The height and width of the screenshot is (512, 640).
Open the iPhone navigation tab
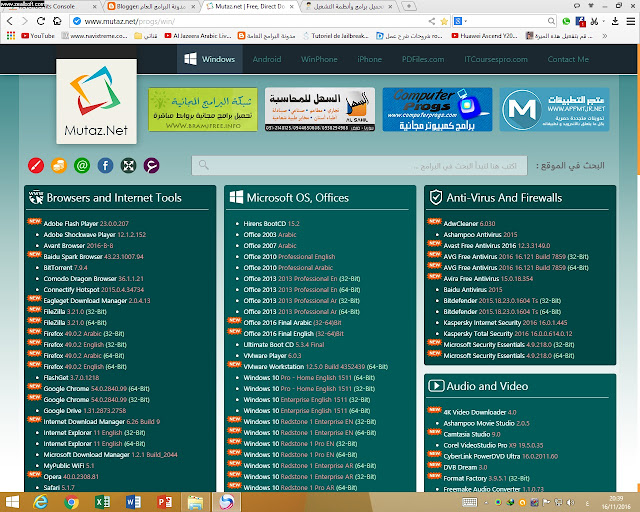click(x=369, y=59)
